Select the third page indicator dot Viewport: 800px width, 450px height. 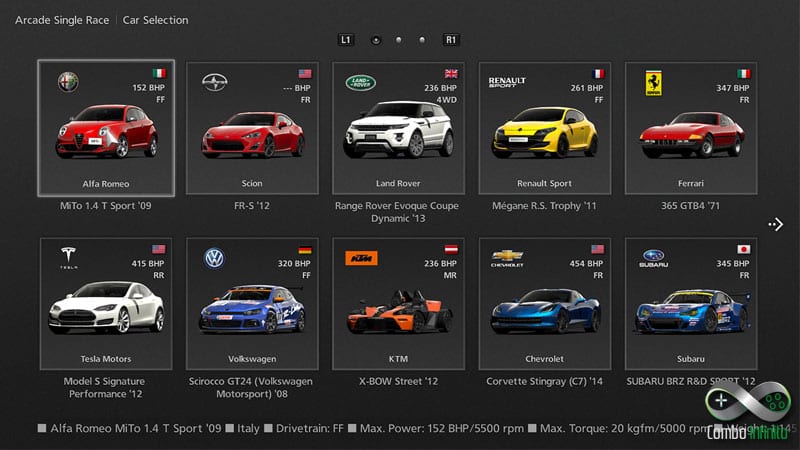(x=422, y=40)
